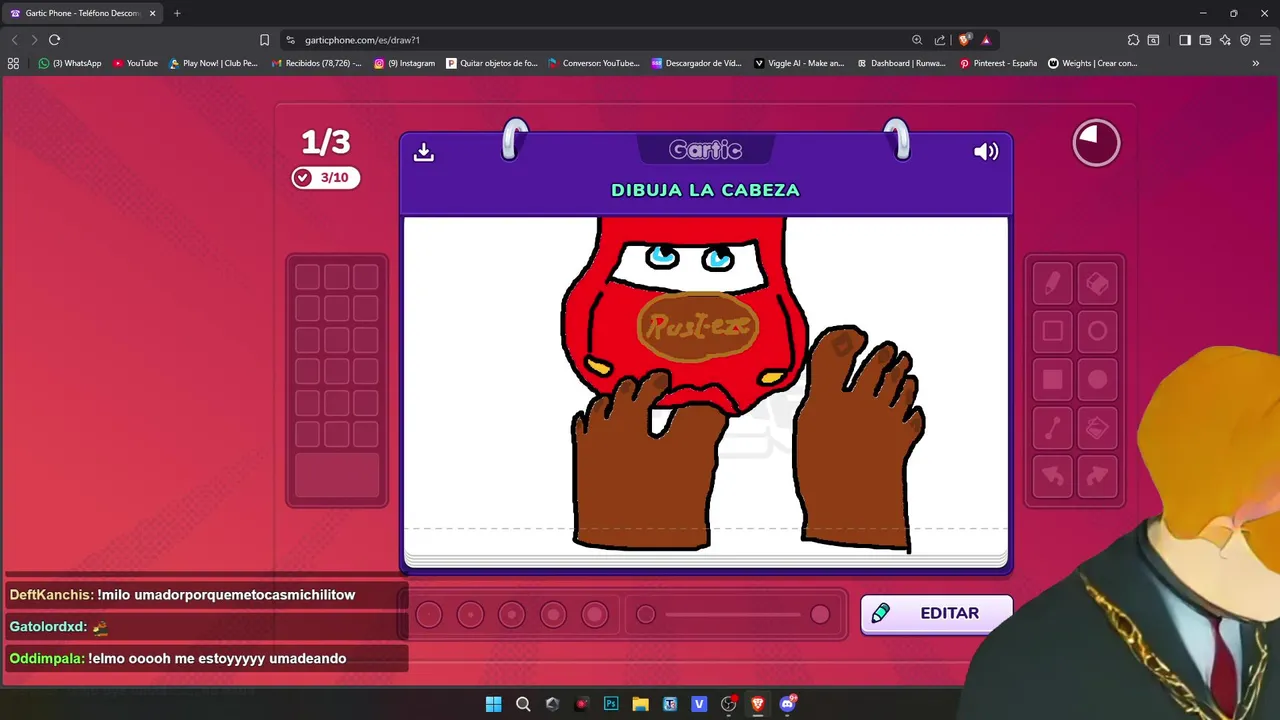Image resolution: width=1280 pixels, height=720 pixels.
Task: Open the Quitar objetos de fotos bookmark
Action: (492, 63)
